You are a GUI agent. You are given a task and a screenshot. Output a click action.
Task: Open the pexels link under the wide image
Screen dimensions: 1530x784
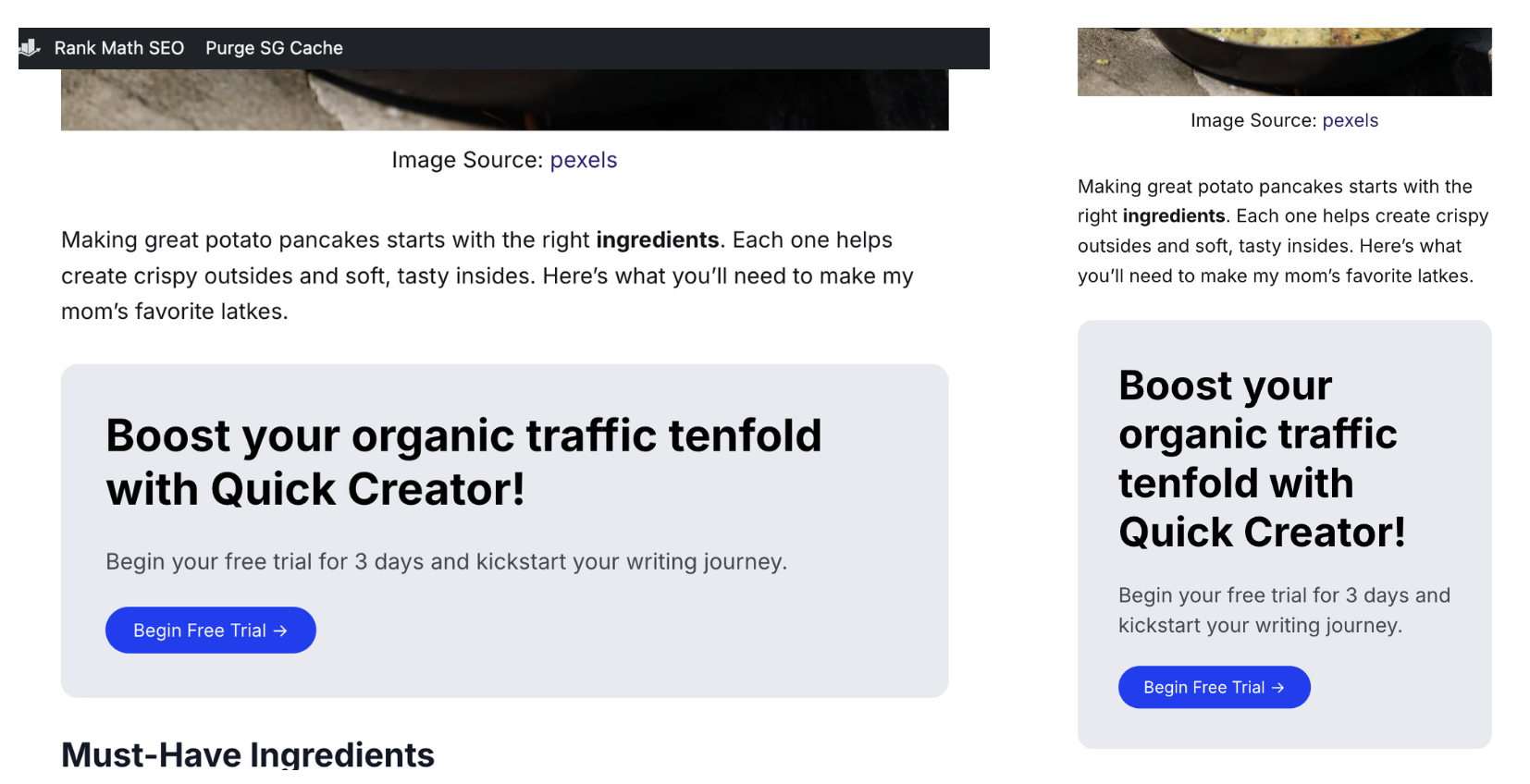(x=583, y=160)
